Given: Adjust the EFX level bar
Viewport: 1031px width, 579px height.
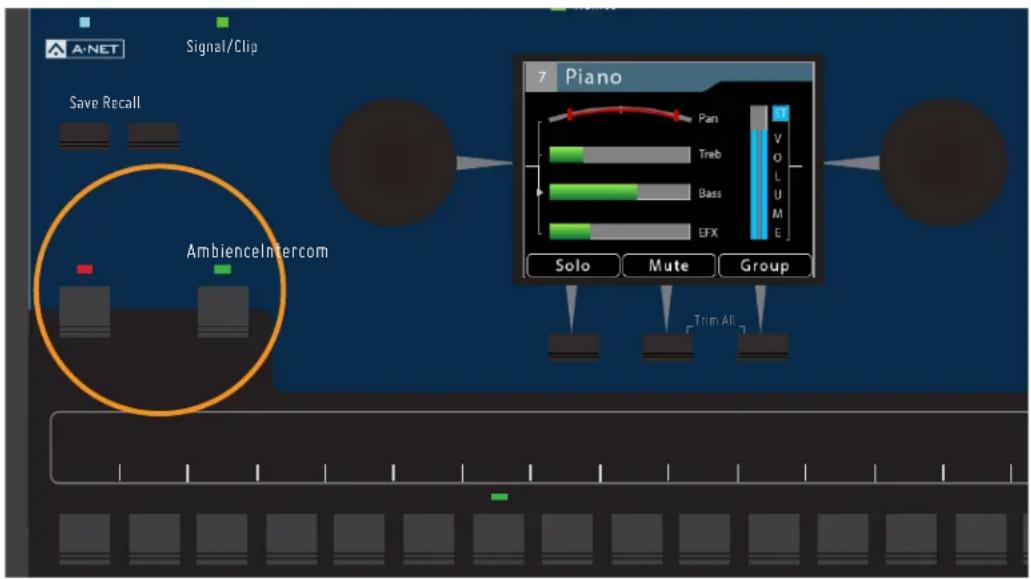Looking at the screenshot, I should [619, 231].
